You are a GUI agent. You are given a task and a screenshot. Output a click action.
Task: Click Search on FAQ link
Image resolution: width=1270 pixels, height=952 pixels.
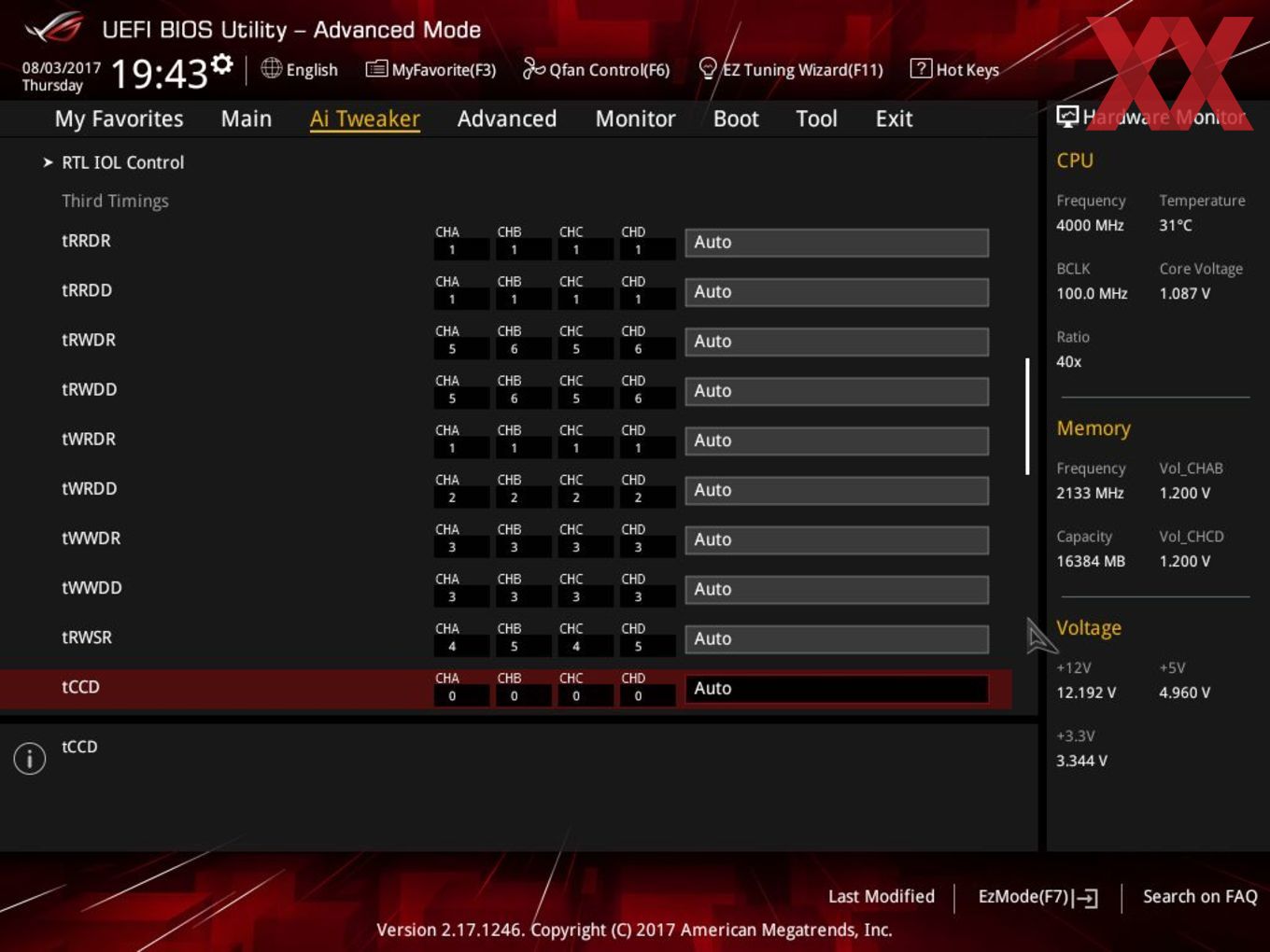click(x=1200, y=897)
